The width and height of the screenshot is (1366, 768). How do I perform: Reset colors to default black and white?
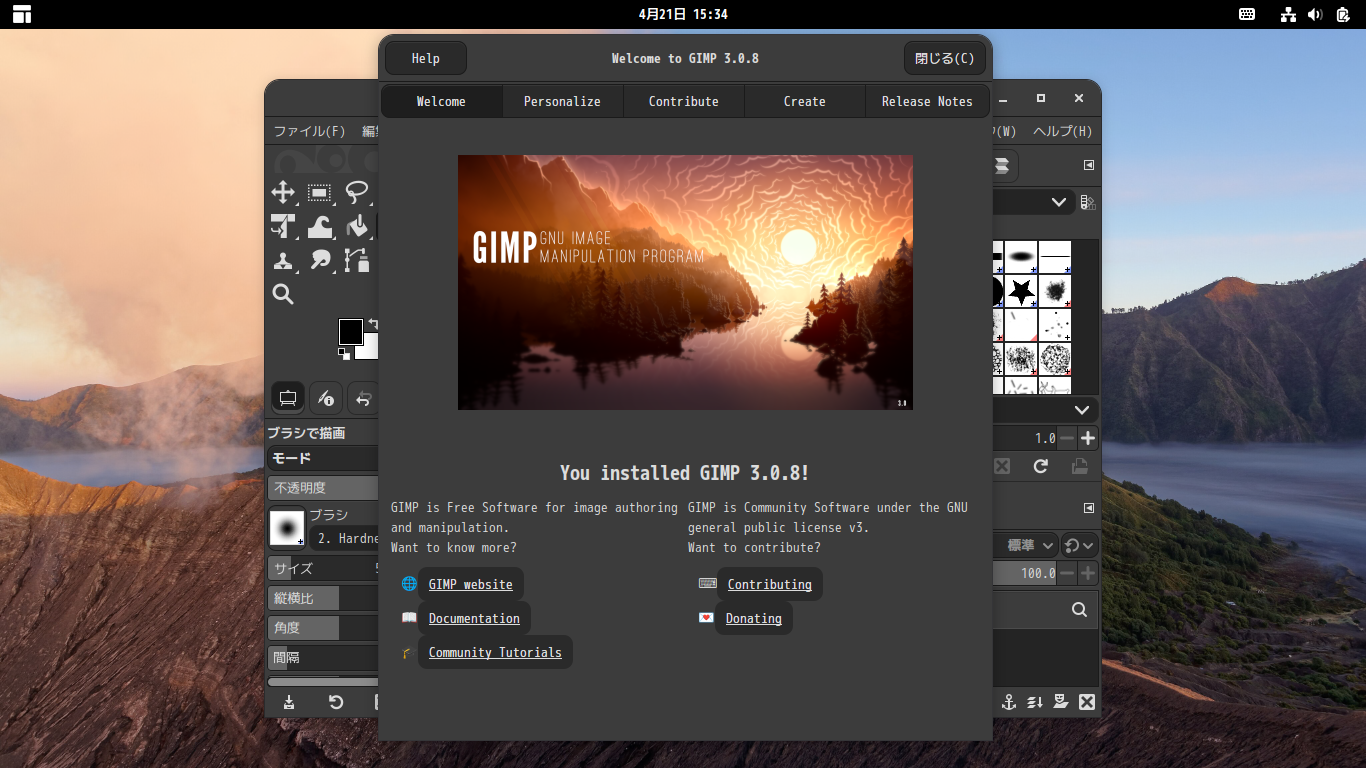343,354
